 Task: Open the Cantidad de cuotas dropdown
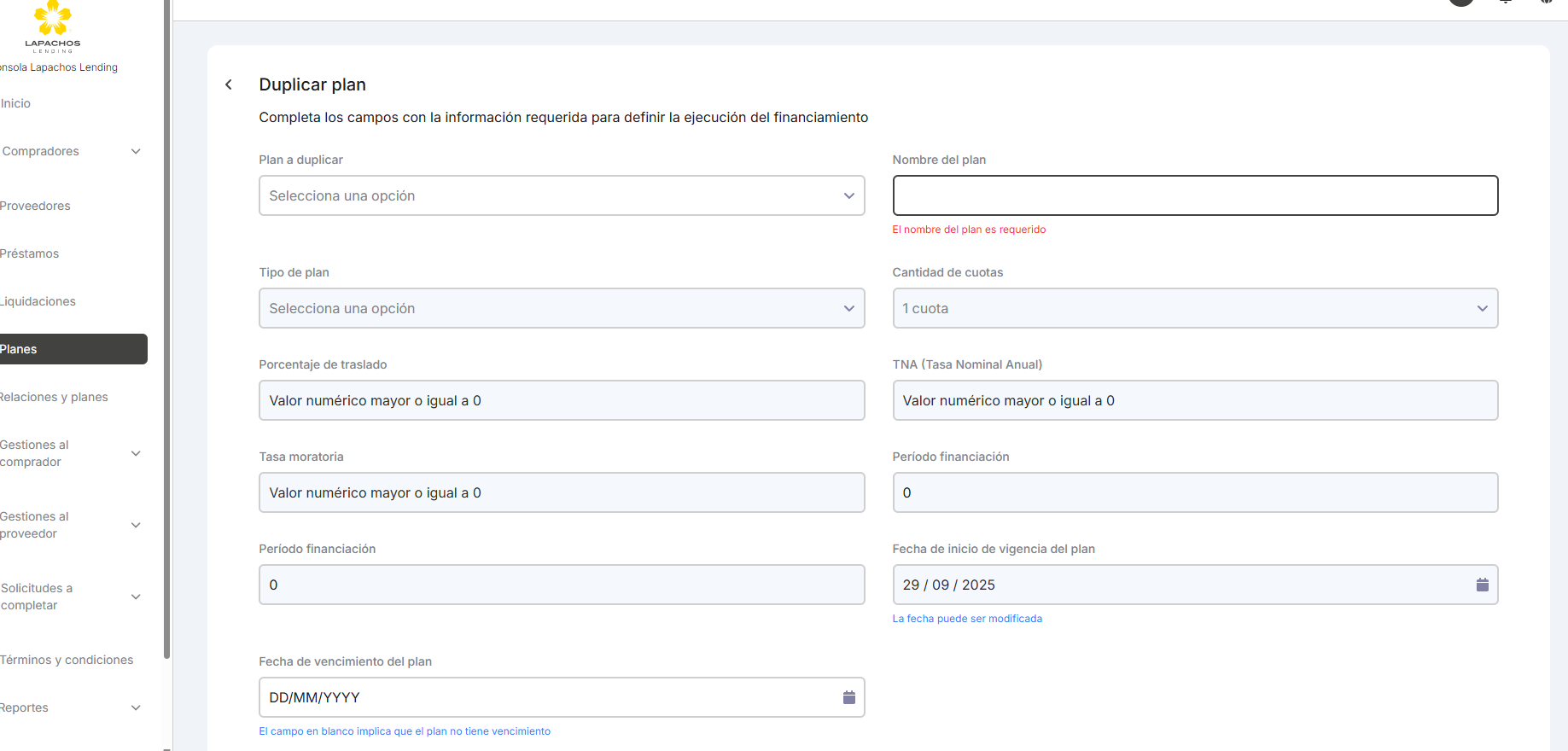pos(1194,308)
